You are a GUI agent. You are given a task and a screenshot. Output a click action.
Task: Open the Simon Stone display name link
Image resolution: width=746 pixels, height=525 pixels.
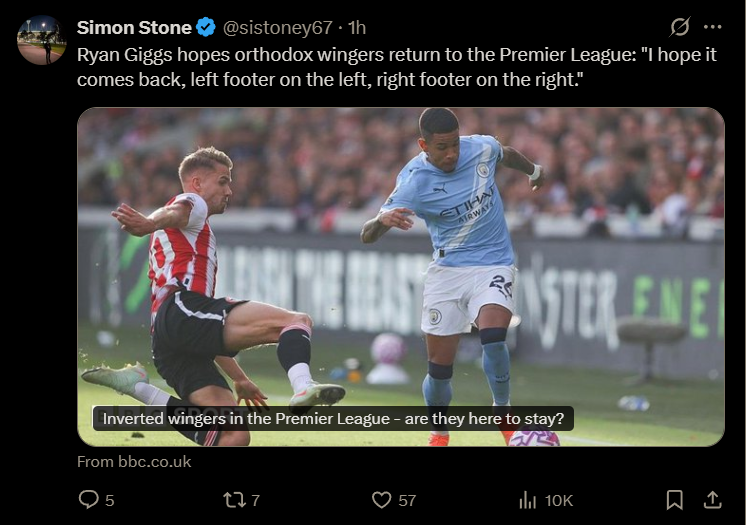point(134,27)
